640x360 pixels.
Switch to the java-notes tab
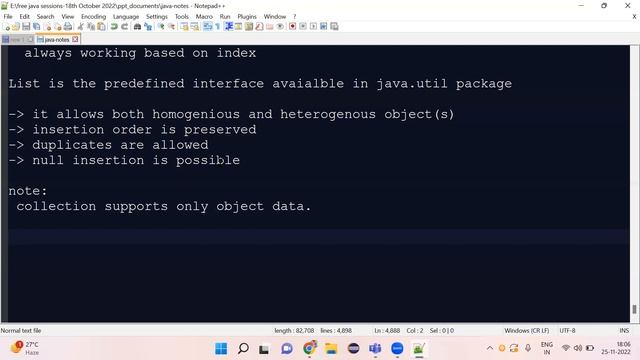tap(57, 40)
